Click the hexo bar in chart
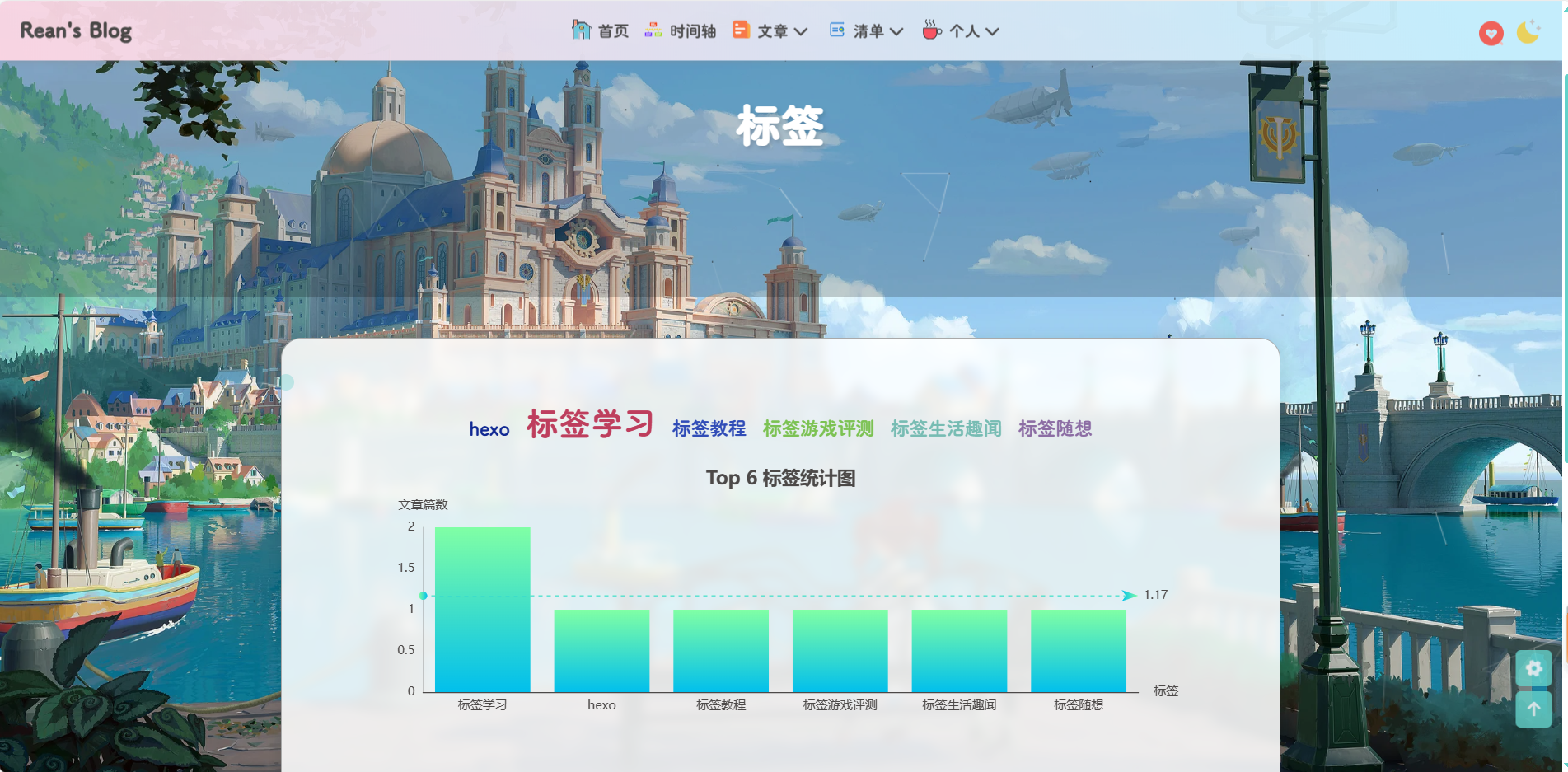Viewport: 1568px width, 772px height. 601,651
